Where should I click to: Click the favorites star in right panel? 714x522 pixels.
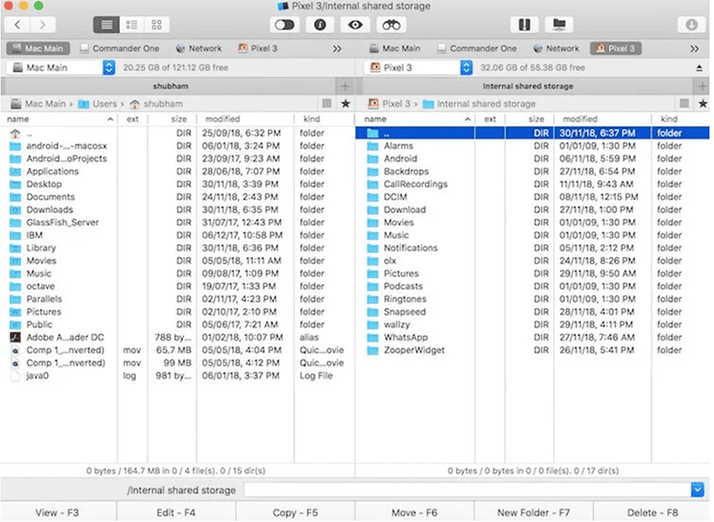701,103
